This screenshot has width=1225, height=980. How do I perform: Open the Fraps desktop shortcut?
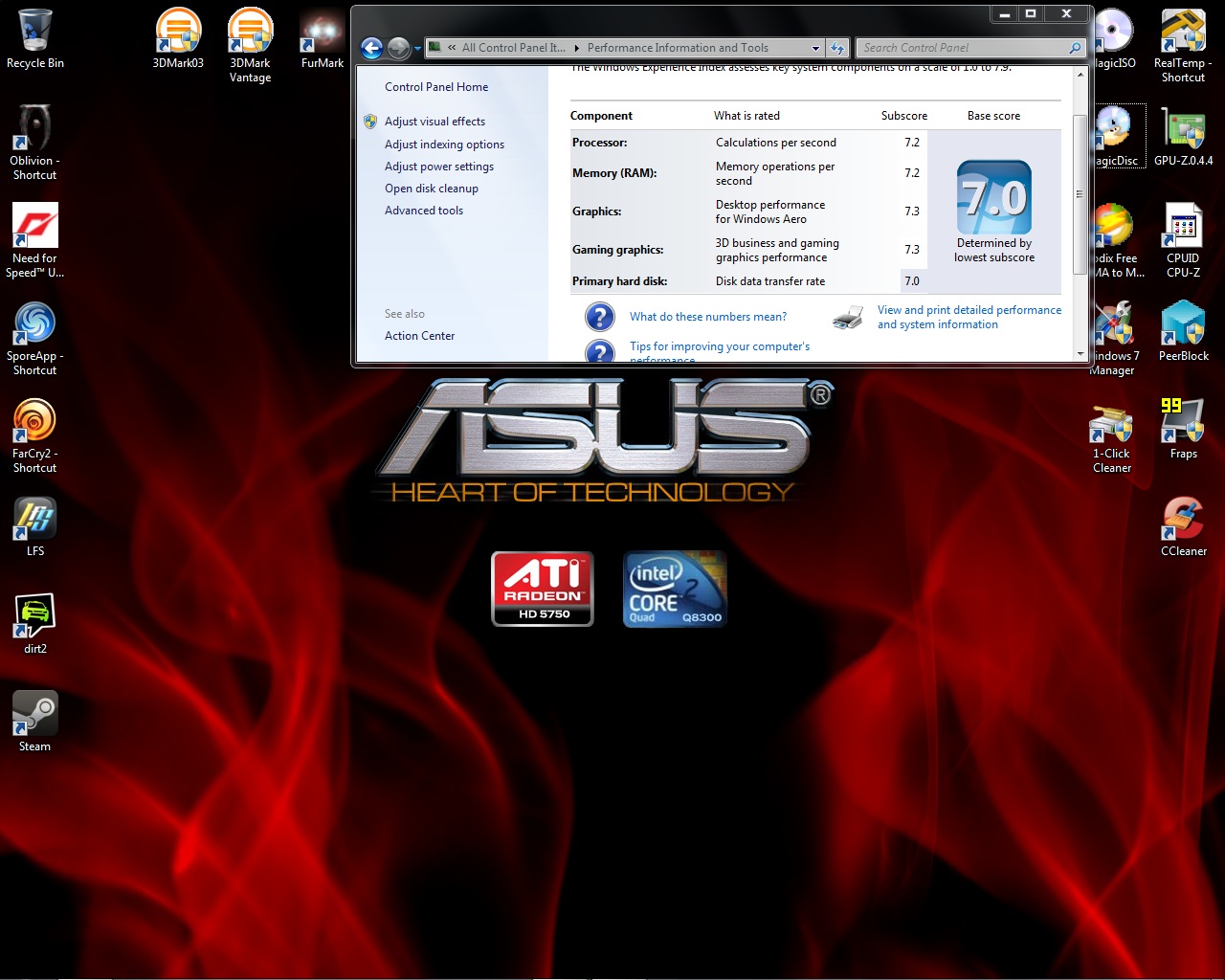tap(1183, 429)
